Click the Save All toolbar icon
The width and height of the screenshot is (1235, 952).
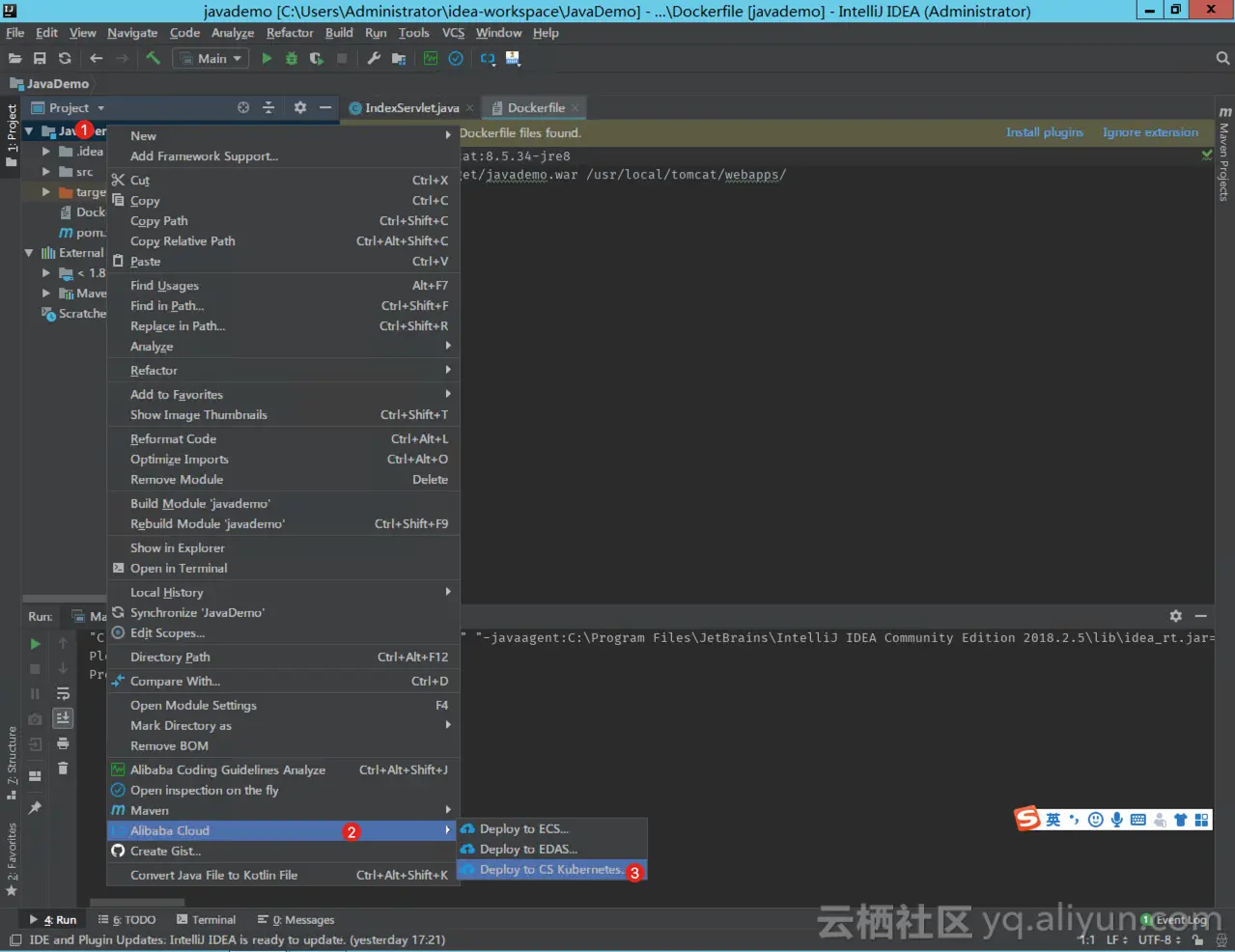pyautogui.click(x=40, y=59)
